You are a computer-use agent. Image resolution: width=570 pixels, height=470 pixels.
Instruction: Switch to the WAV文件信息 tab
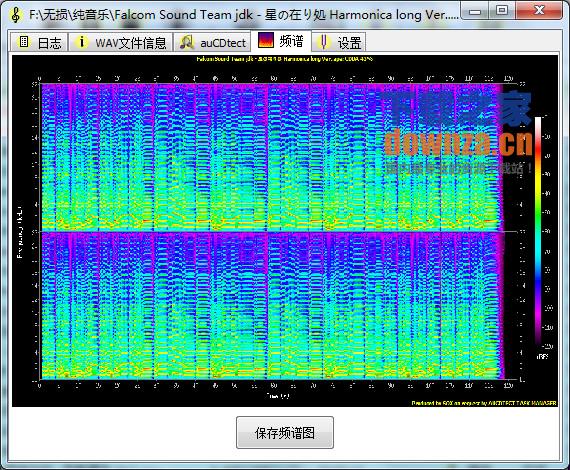121,42
